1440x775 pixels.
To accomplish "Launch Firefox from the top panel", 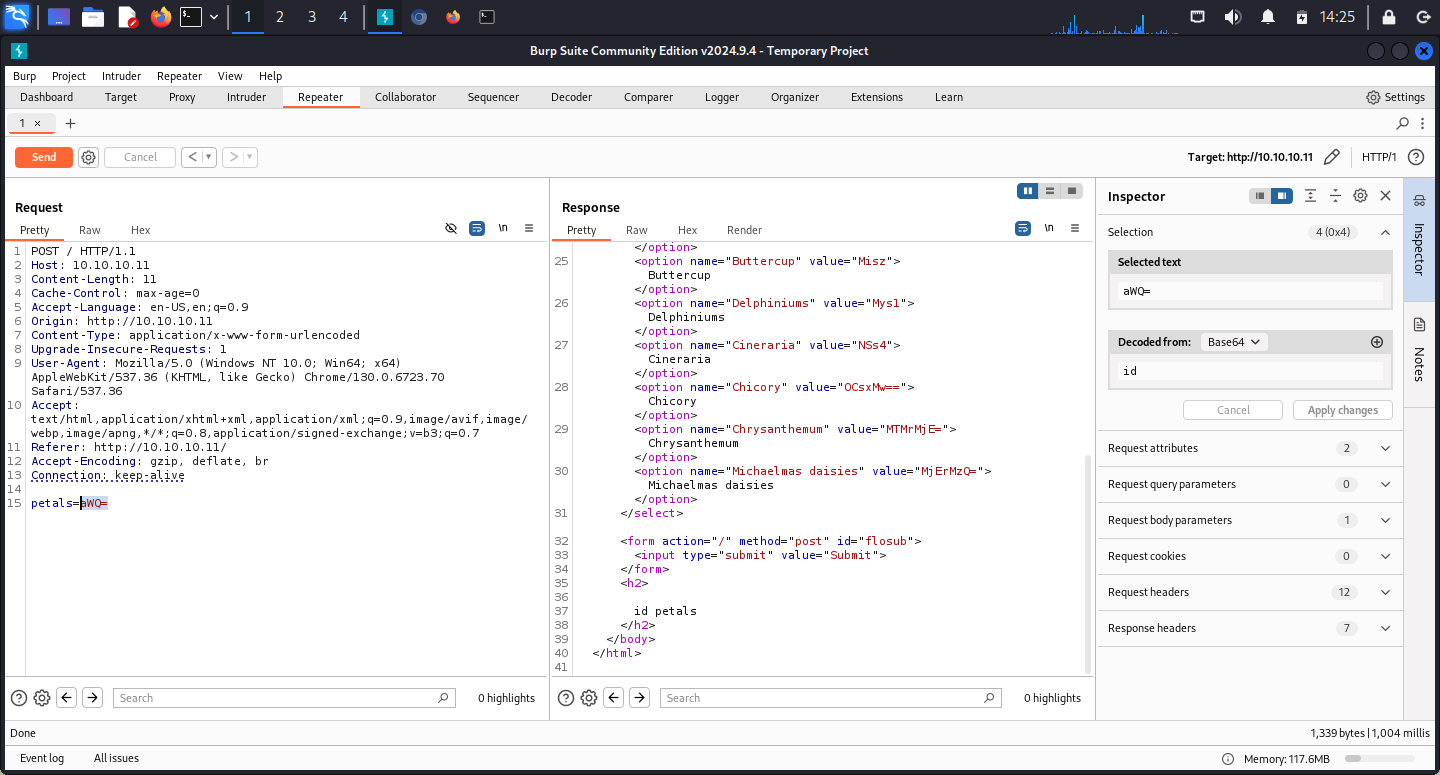I will [x=160, y=17].
